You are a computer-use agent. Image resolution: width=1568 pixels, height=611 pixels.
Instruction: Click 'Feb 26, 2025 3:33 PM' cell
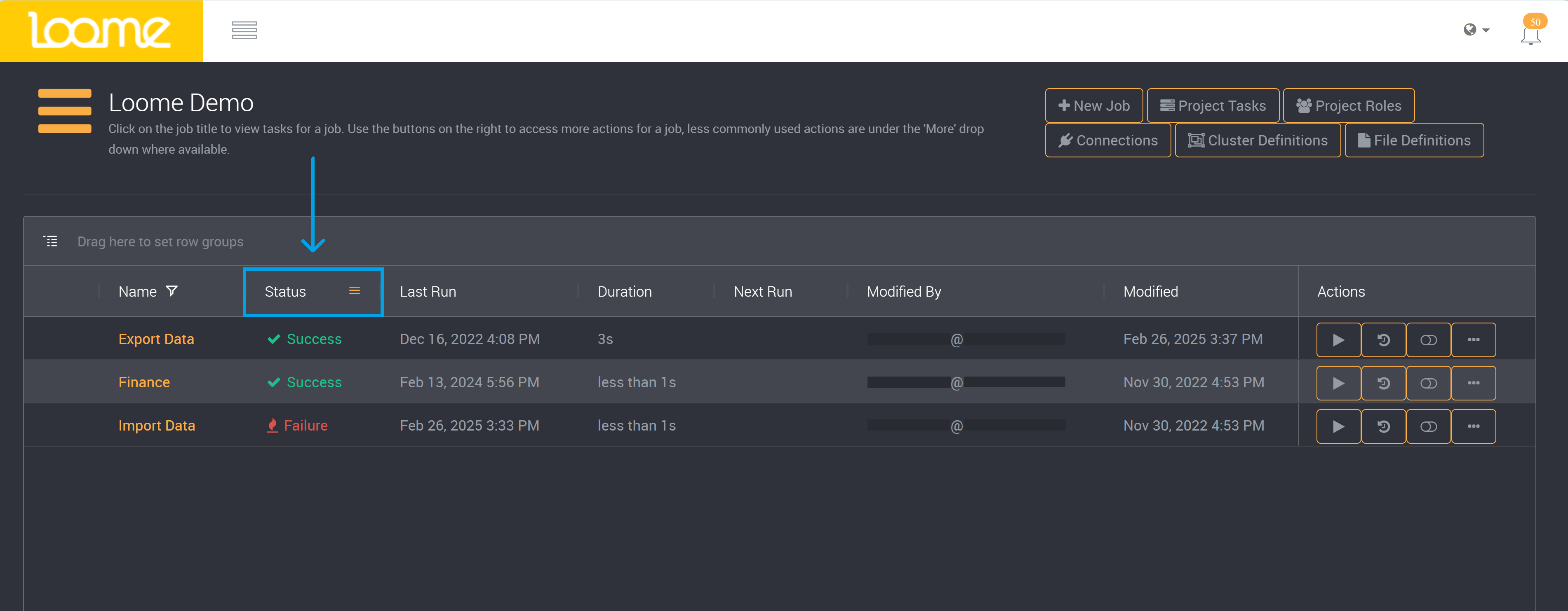[x=469, y=426]
